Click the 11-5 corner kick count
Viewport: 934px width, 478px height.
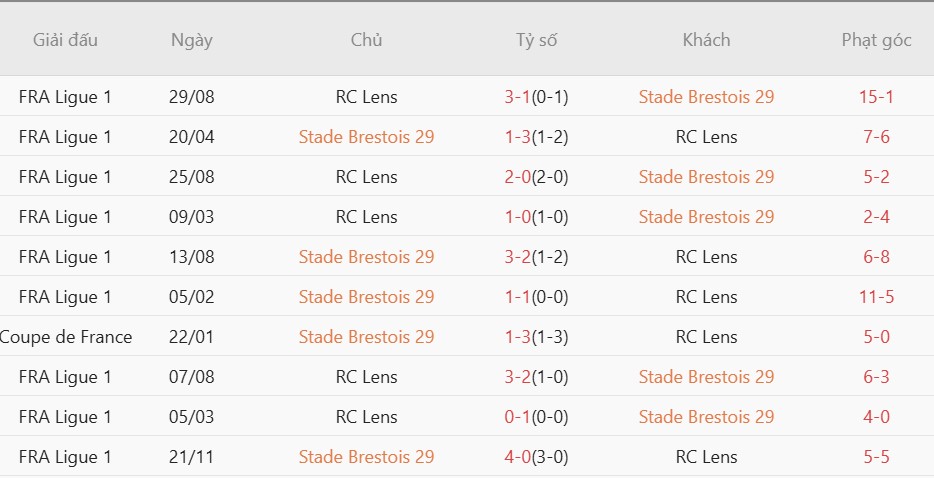[x=876, y=297]
